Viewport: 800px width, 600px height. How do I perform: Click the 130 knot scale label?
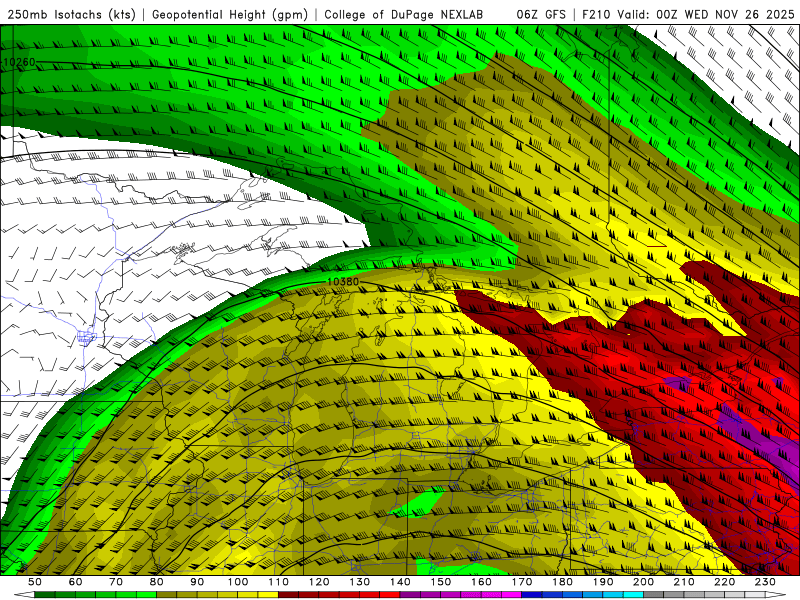point(360,582)
